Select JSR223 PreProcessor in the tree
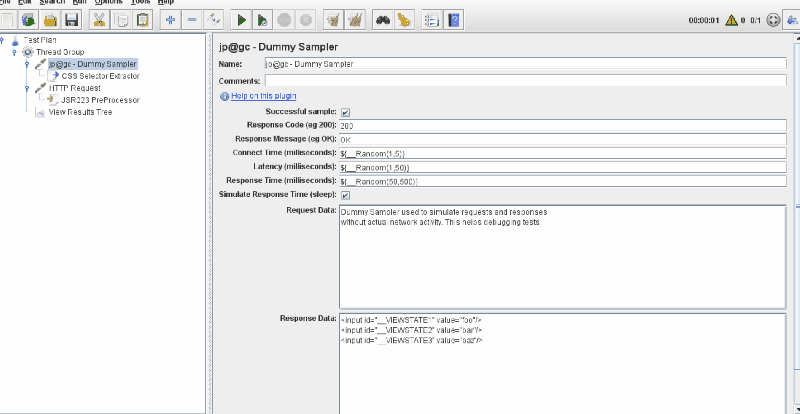Viewport: 800px width, 414px height. point(100,100)
